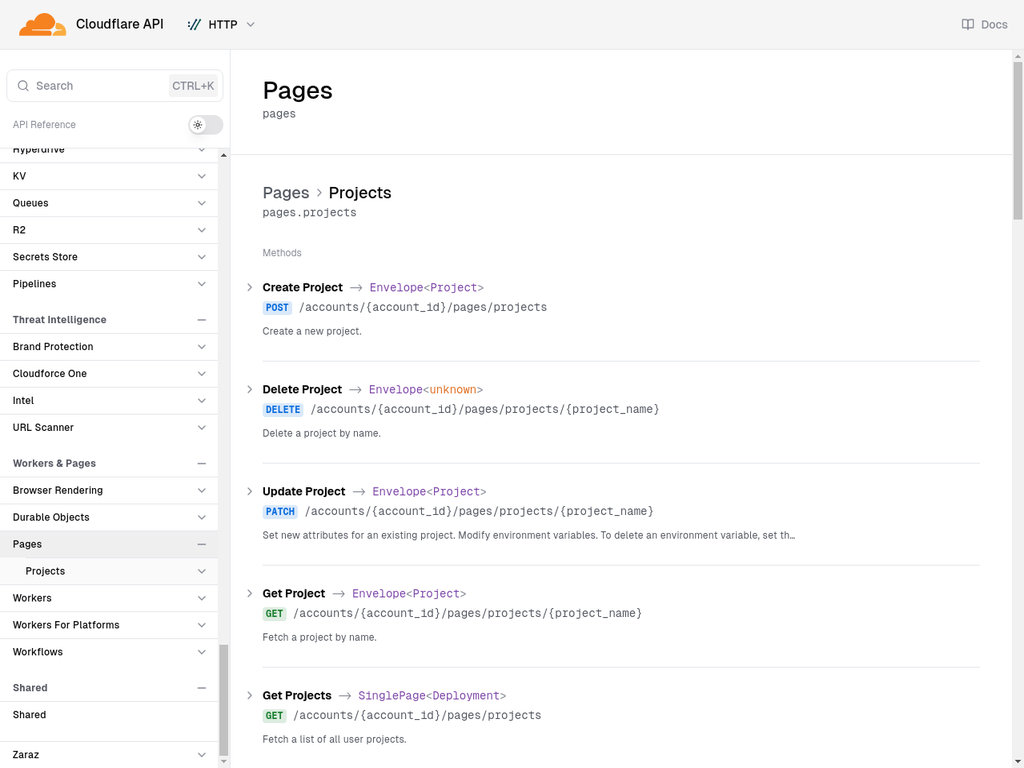Open the Docs book icon
Screen dimensions: 1024x768
(967, 25)
